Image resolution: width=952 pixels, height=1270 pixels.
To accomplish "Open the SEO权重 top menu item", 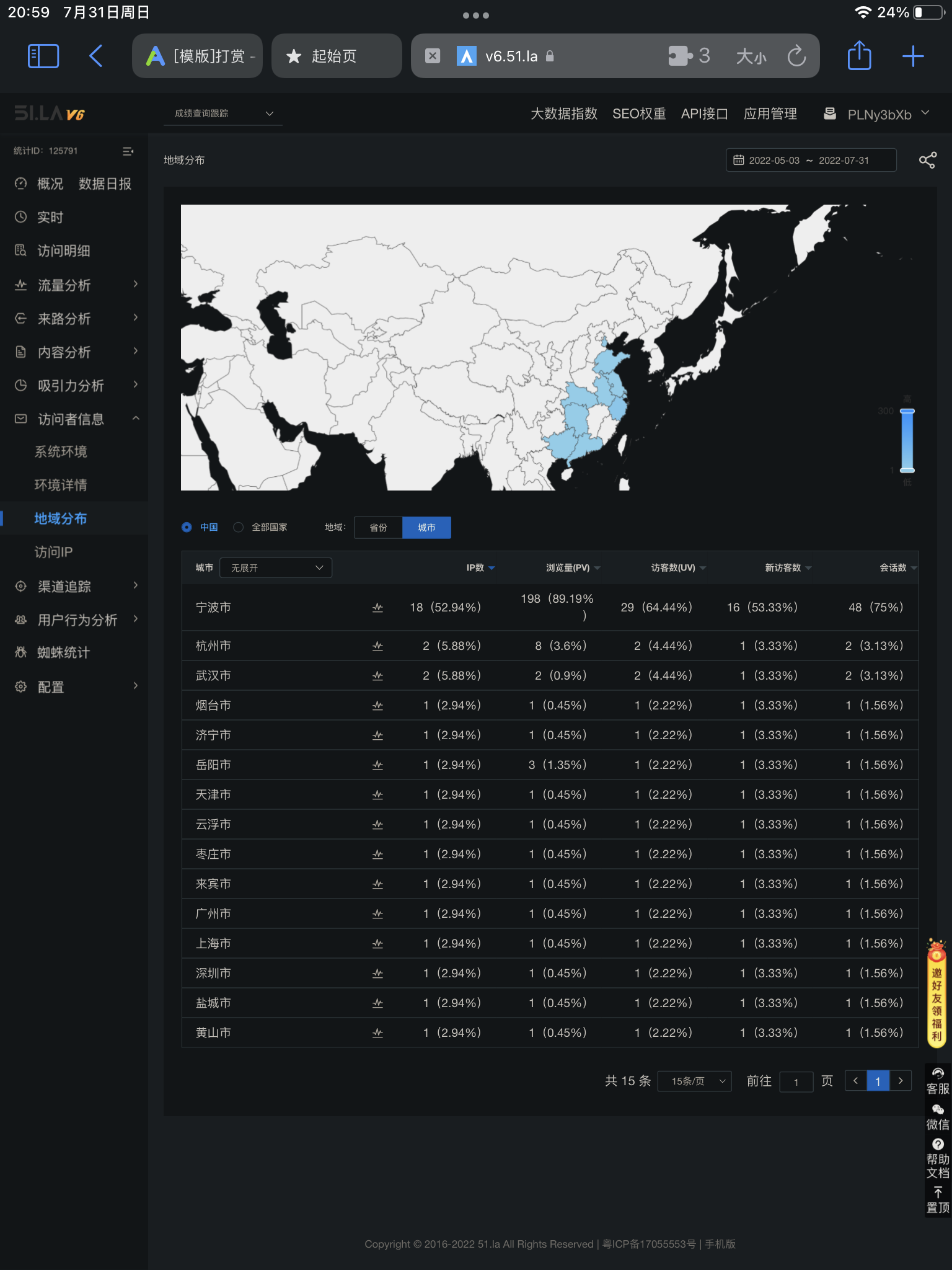I will pos(639,114).
